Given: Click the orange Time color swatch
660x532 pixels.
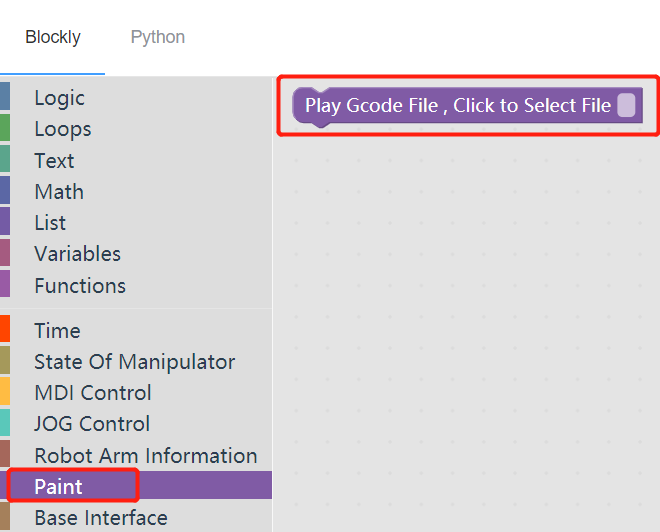Looking at the screenshot, I should pyautogui.click(x=5, y=328).
